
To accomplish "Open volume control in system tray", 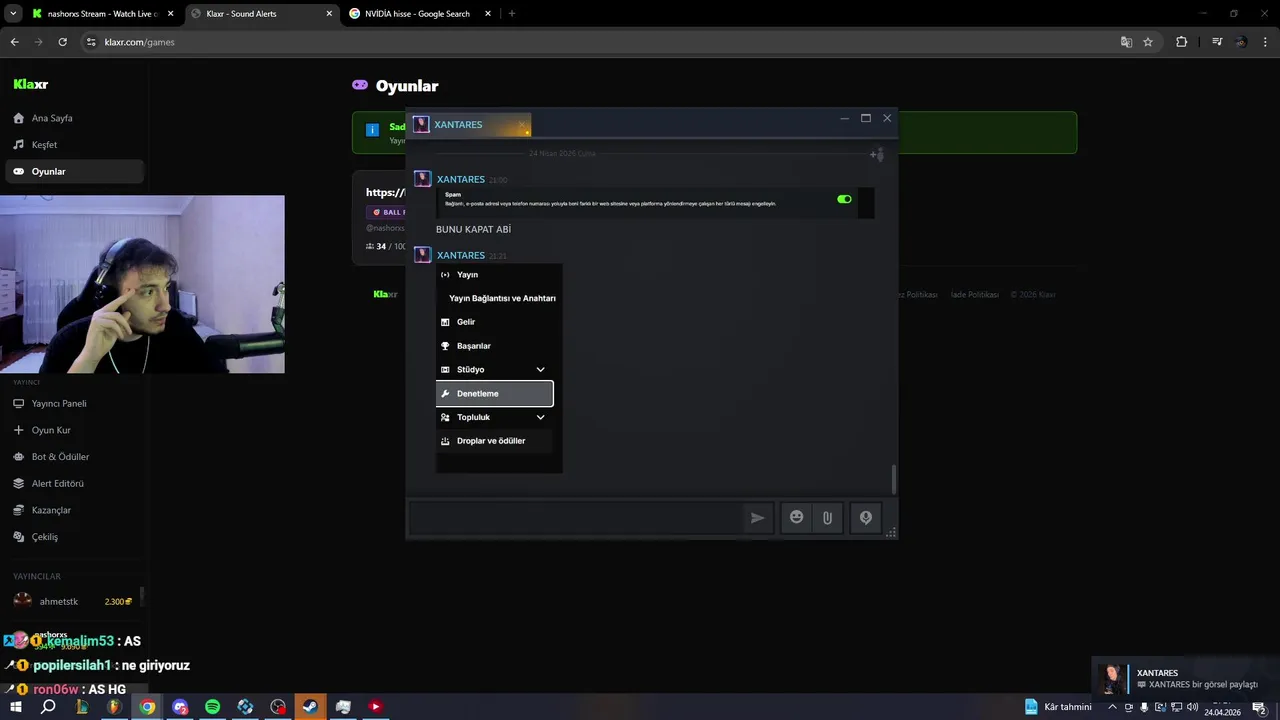I will click(x=1192, y=707).
